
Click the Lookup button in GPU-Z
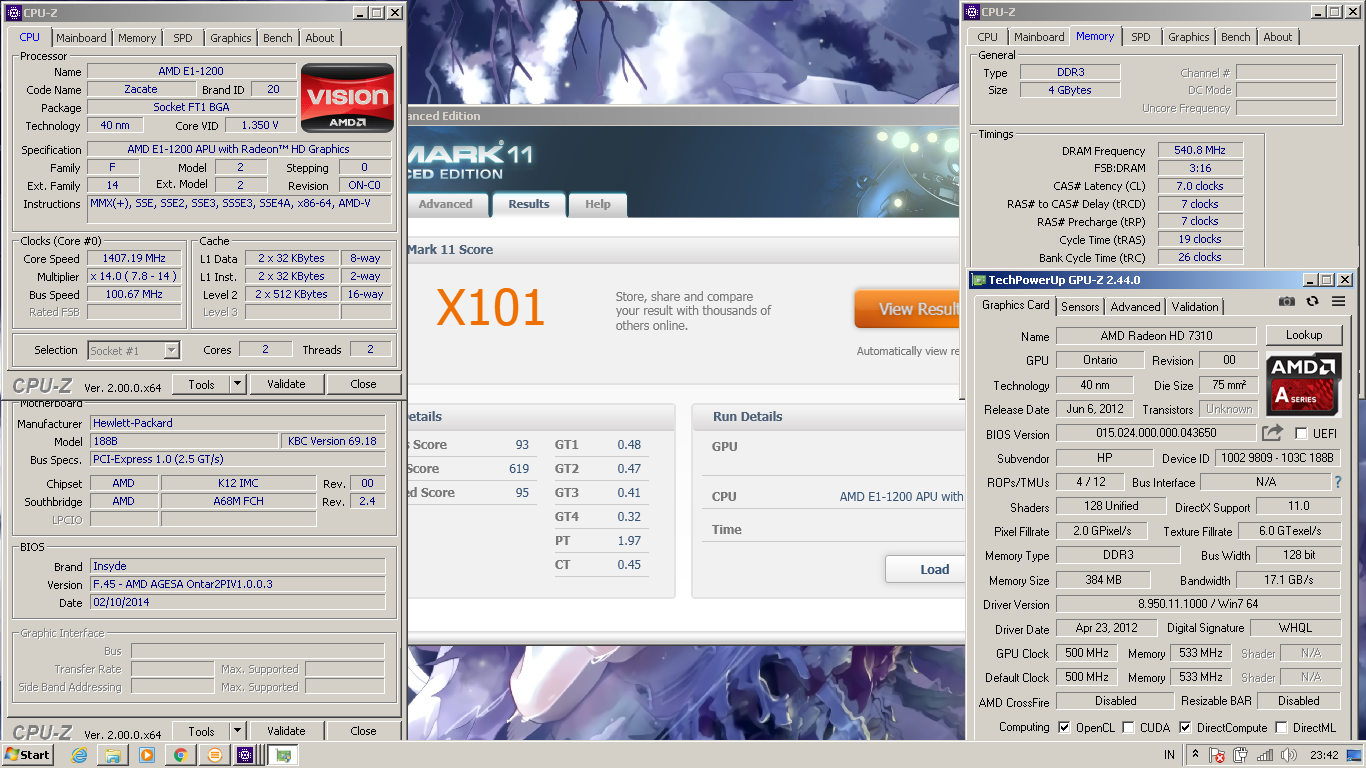click(1304, 335)
